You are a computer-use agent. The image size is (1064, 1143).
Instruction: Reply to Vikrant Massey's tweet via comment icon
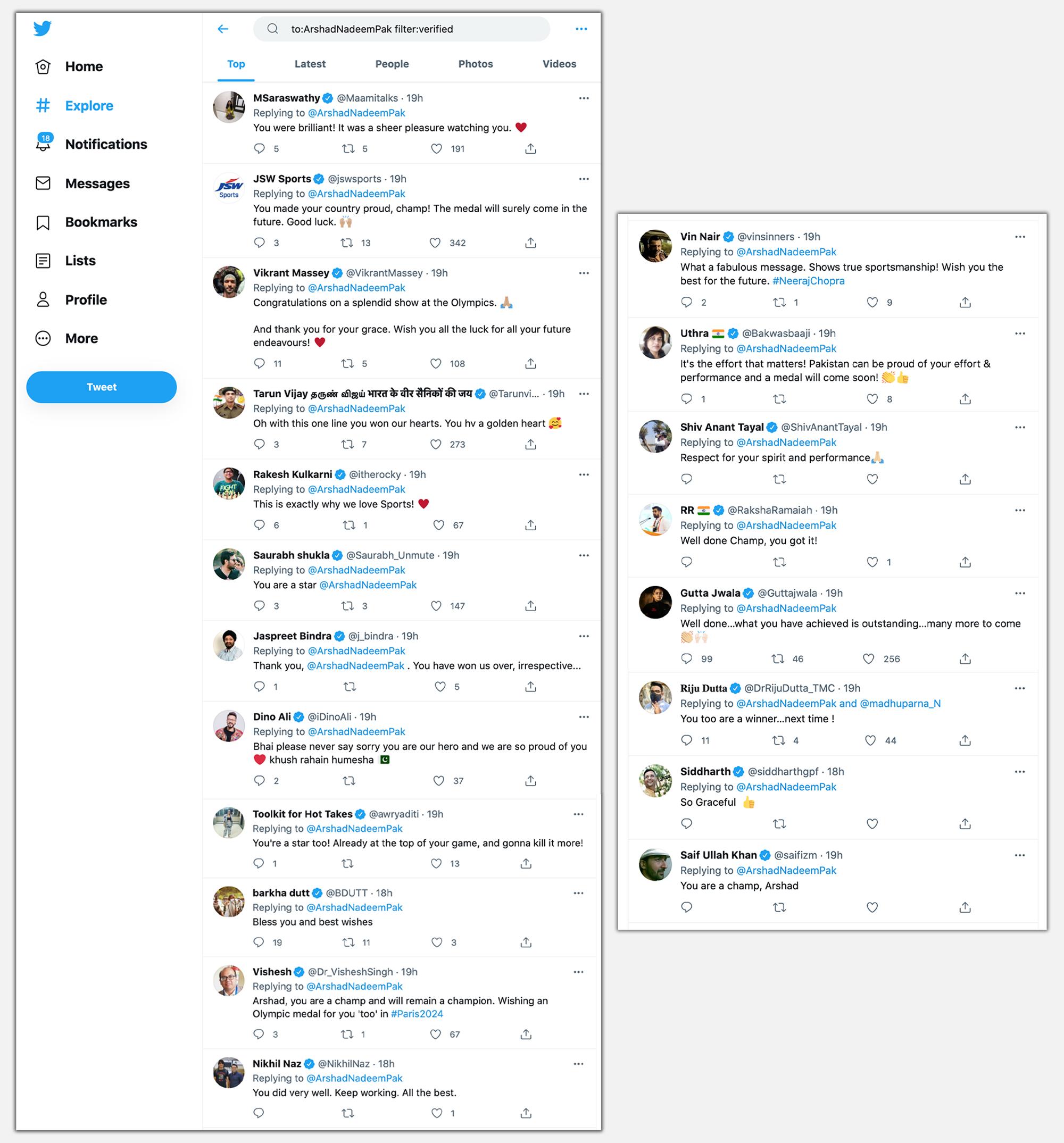(x=260, y=363)
